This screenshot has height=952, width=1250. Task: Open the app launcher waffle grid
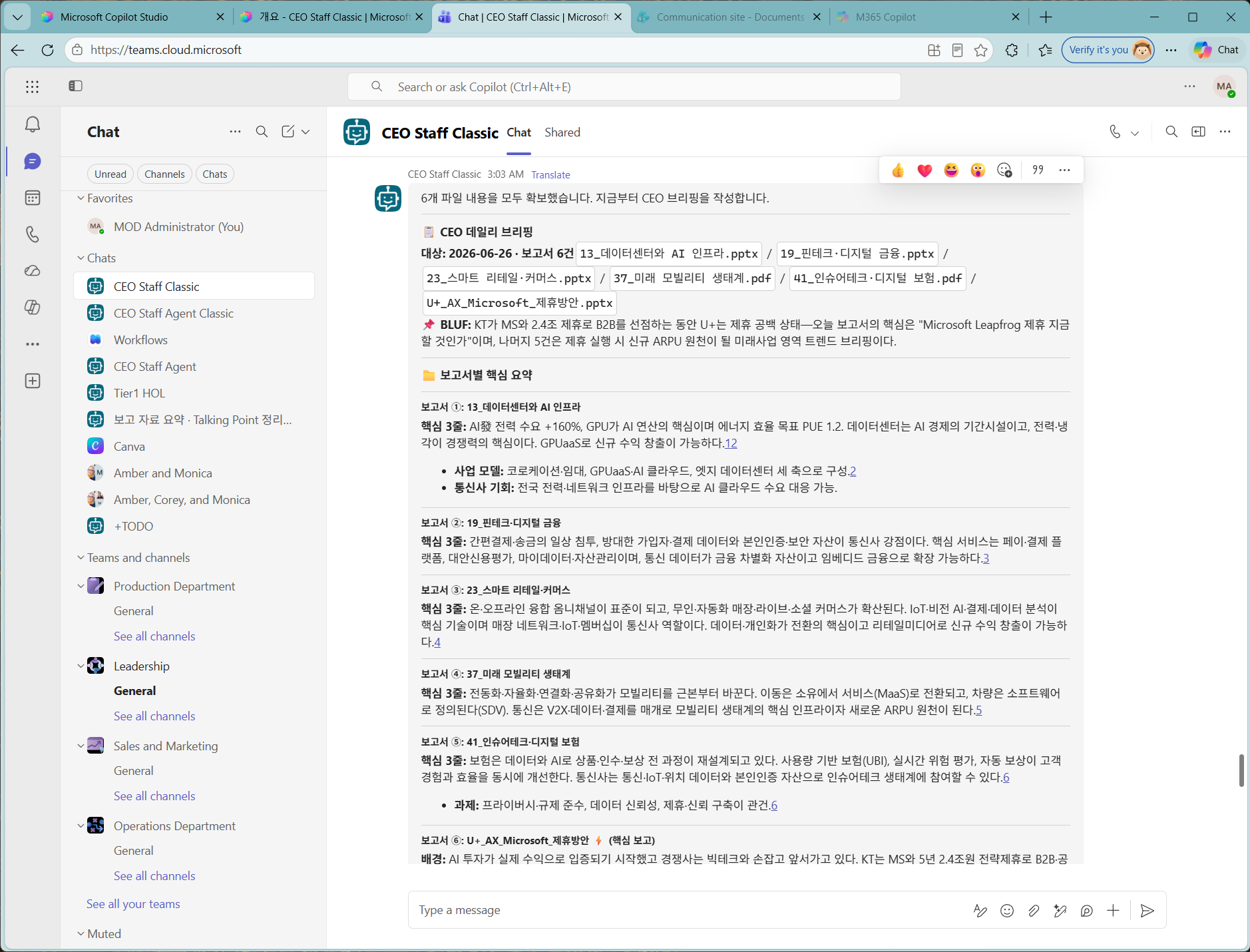click(x=32, y=87)
